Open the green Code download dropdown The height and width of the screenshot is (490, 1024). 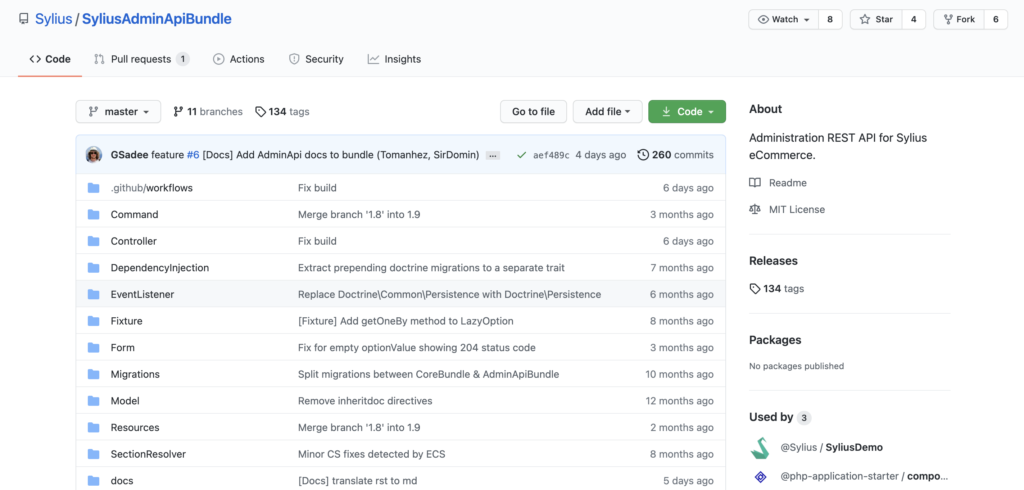[687, 112]
